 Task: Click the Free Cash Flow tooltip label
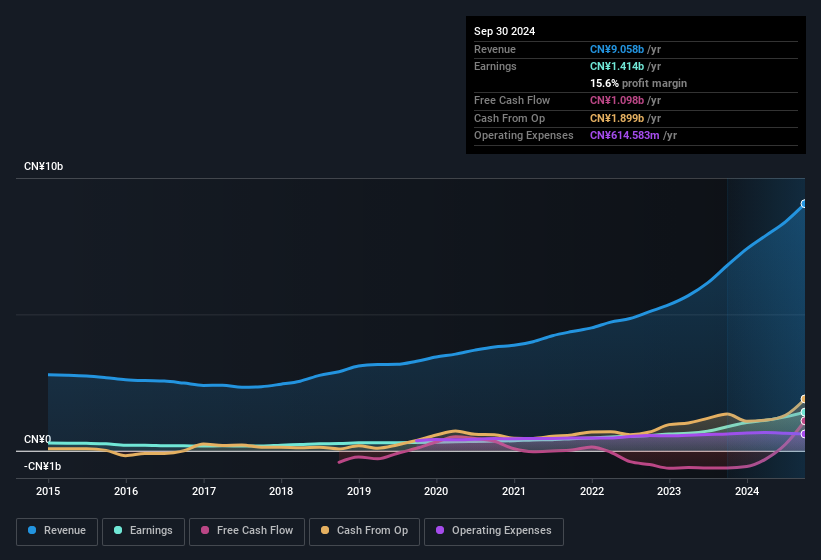click(x=512, y=100)
